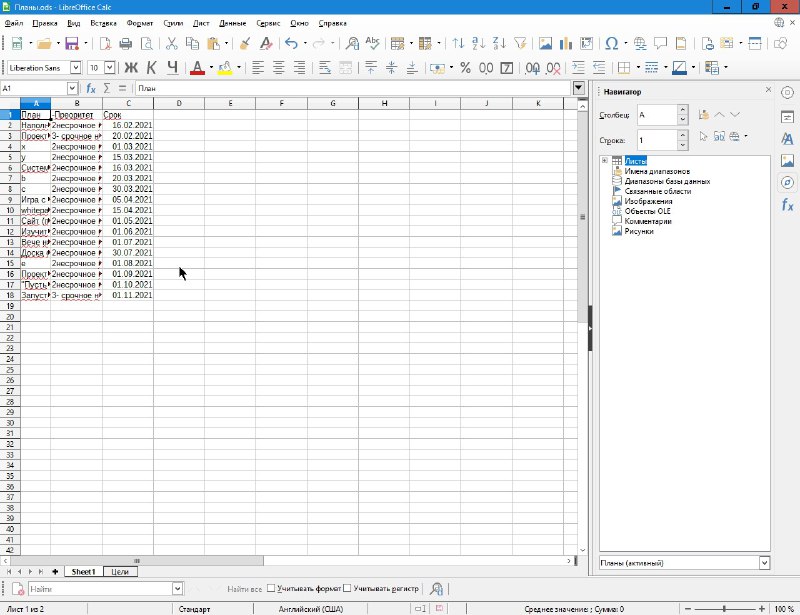Enable the 'Учитывать формат' checkbox
Viewport: 800px width, 615px height.
point(271,589)
